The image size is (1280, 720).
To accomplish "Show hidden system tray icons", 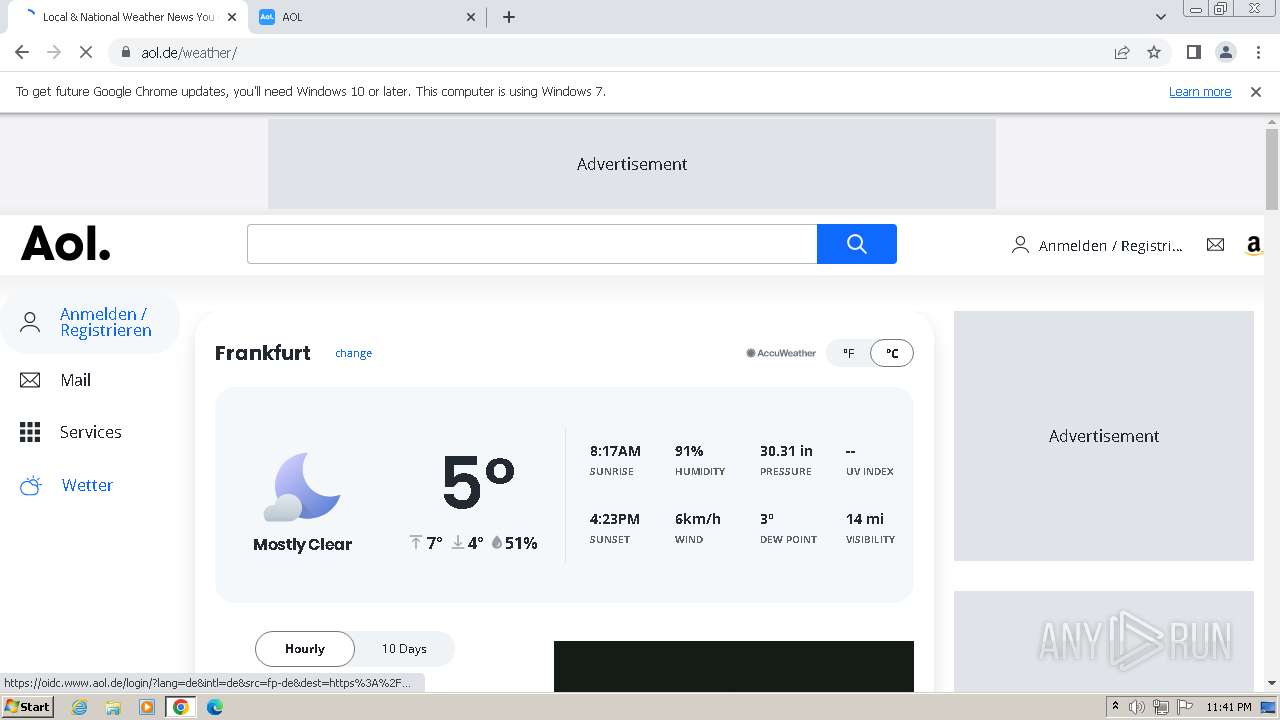I will 1115,707.
